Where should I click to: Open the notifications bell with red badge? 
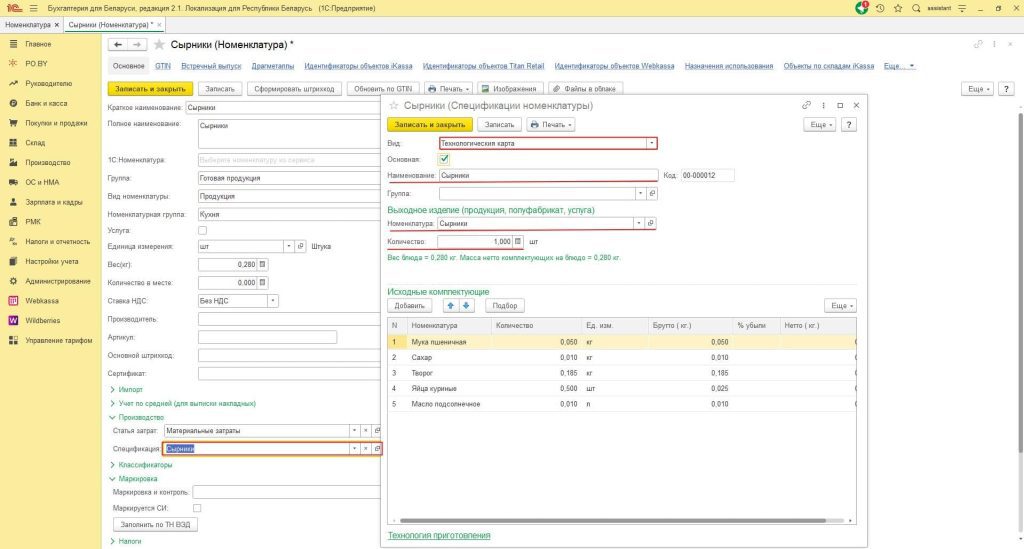click(862, 8)
